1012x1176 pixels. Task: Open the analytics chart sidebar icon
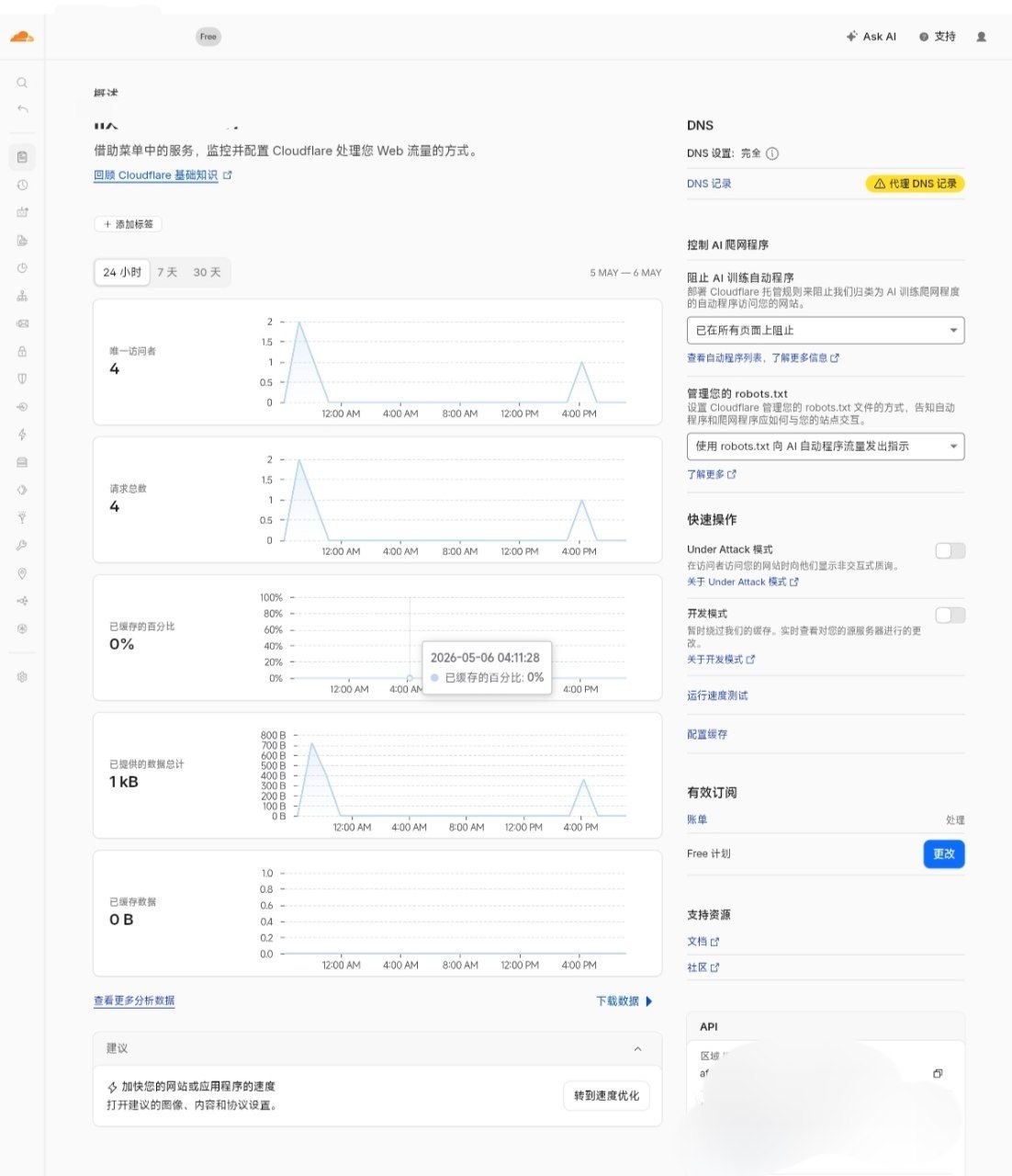(22, 212)
